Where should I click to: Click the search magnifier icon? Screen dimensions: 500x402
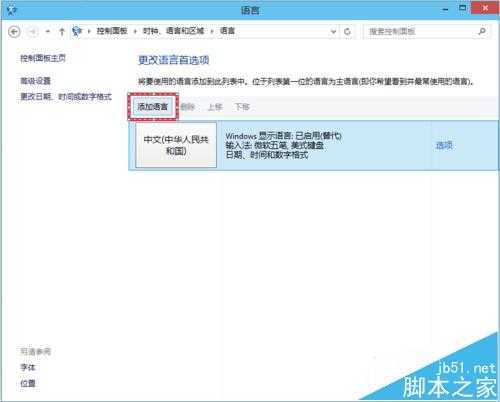tap(482, 32)
